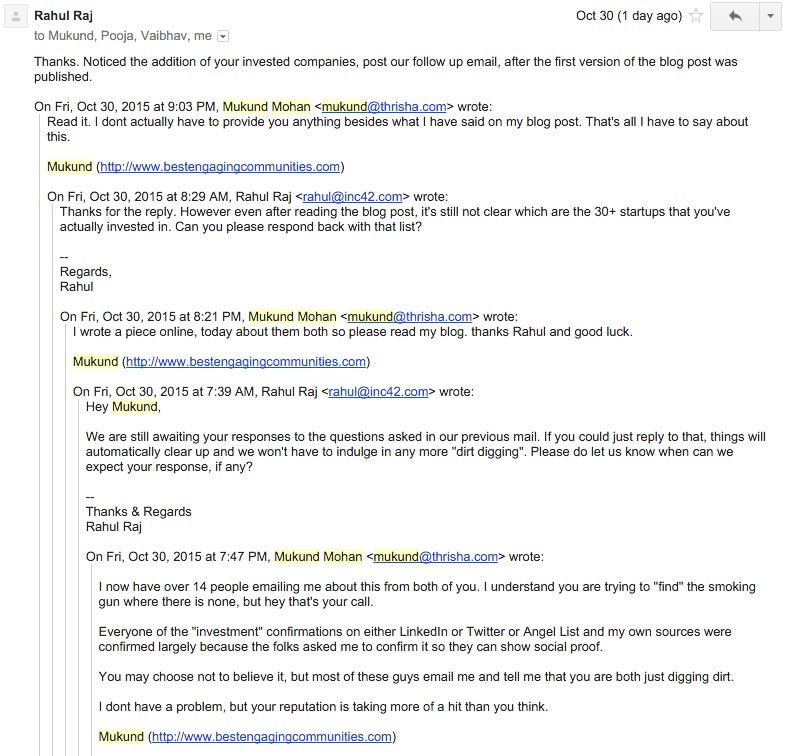The width and height of the screenshot is (787, 756).
Task: Click highlighted Mukund in "Hey Mukund," greeting
Action: pyautogui.click(x=134, y=407)
